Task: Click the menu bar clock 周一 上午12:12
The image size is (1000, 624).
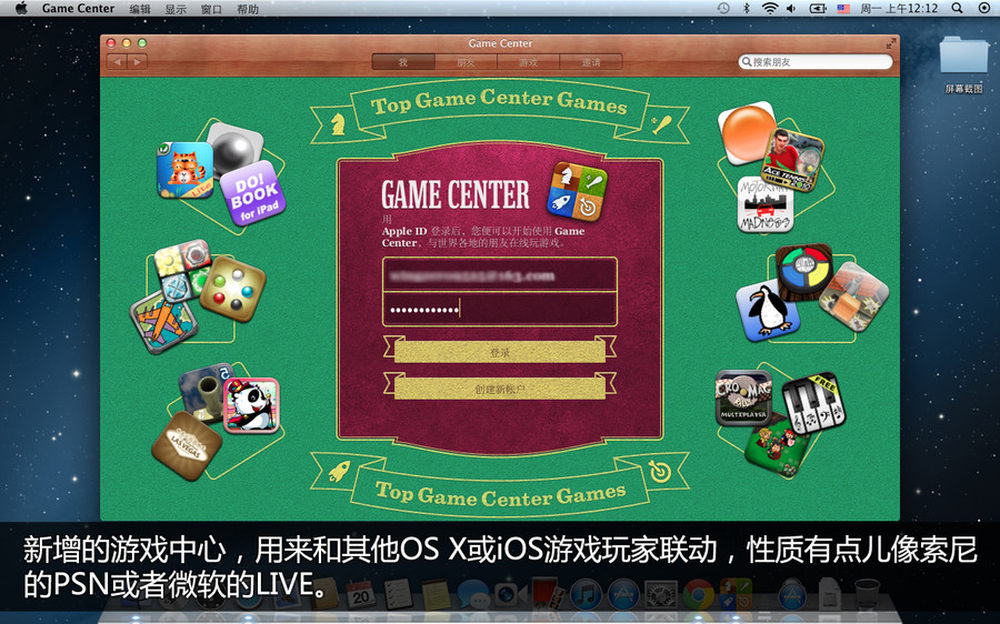Action: click(x=899, y=8)
